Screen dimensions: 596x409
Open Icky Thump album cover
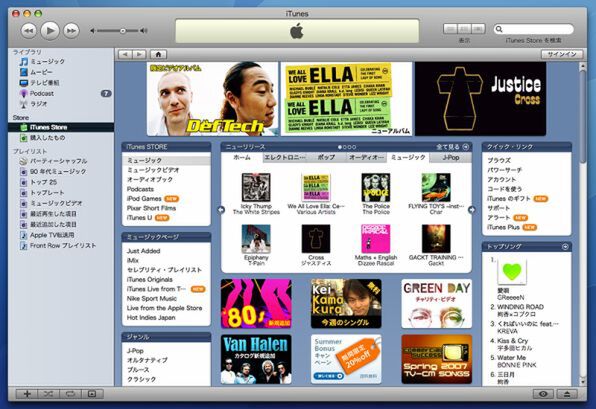coord(256,187)
